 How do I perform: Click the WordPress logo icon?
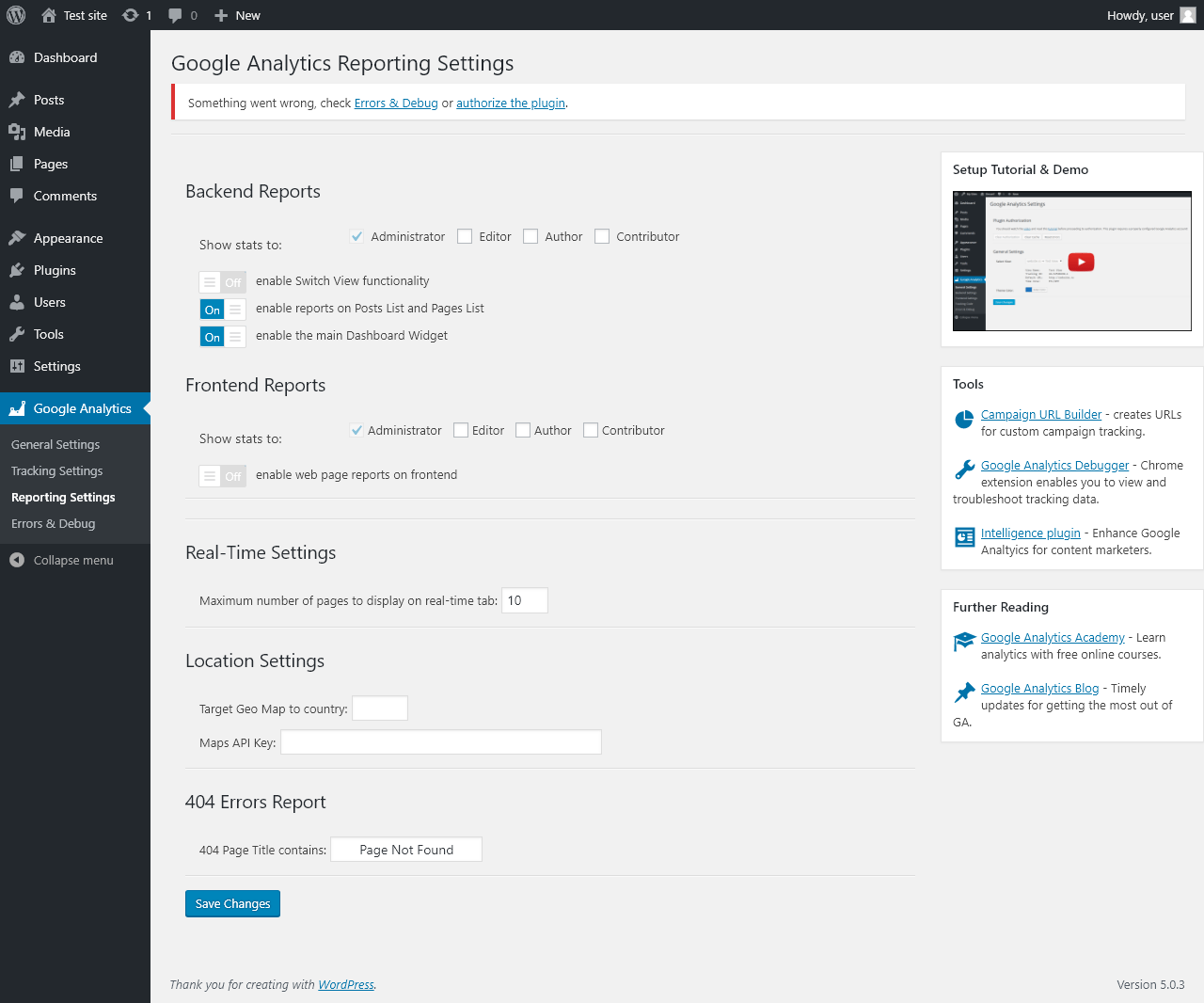point(16,15)
